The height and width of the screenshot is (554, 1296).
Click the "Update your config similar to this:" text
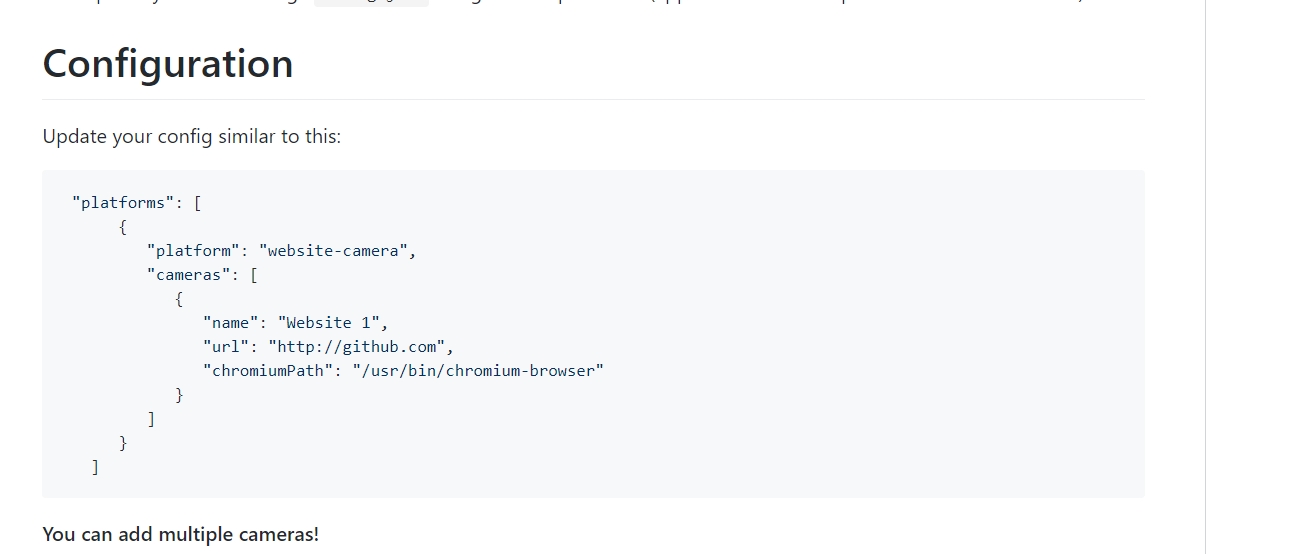[191, 136]
